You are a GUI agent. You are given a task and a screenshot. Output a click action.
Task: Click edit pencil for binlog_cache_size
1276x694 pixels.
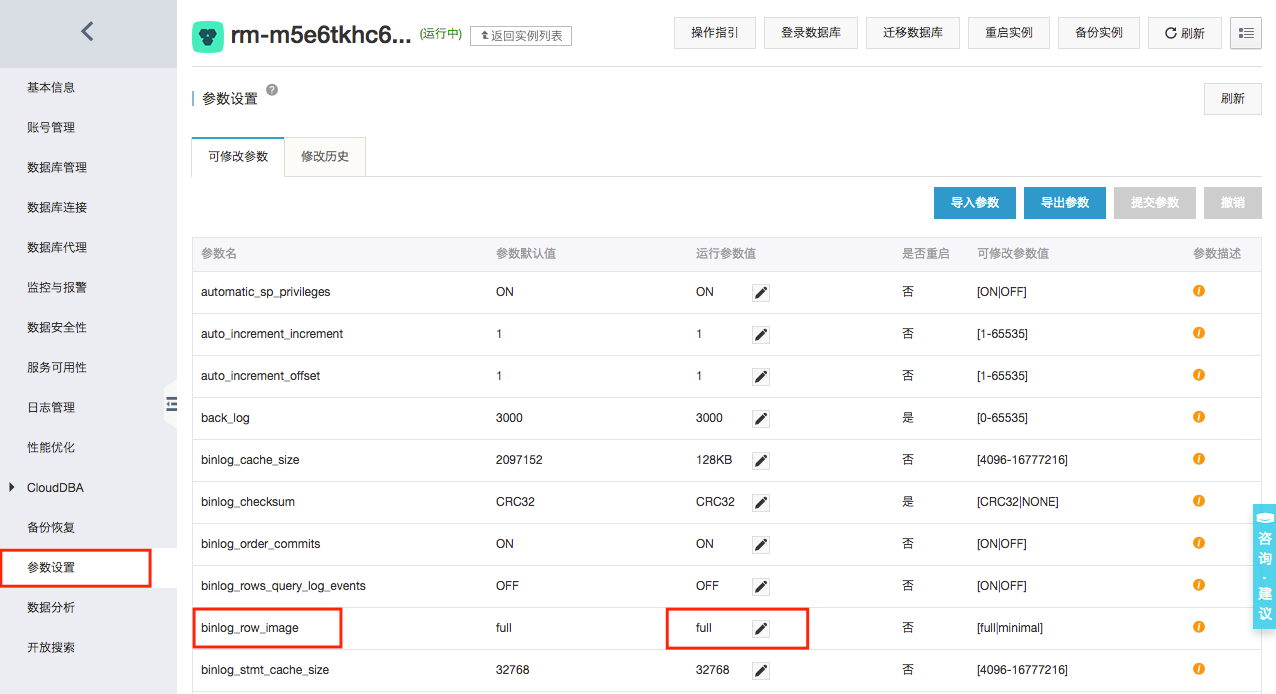pyautogui.click(x=761, y=460)
